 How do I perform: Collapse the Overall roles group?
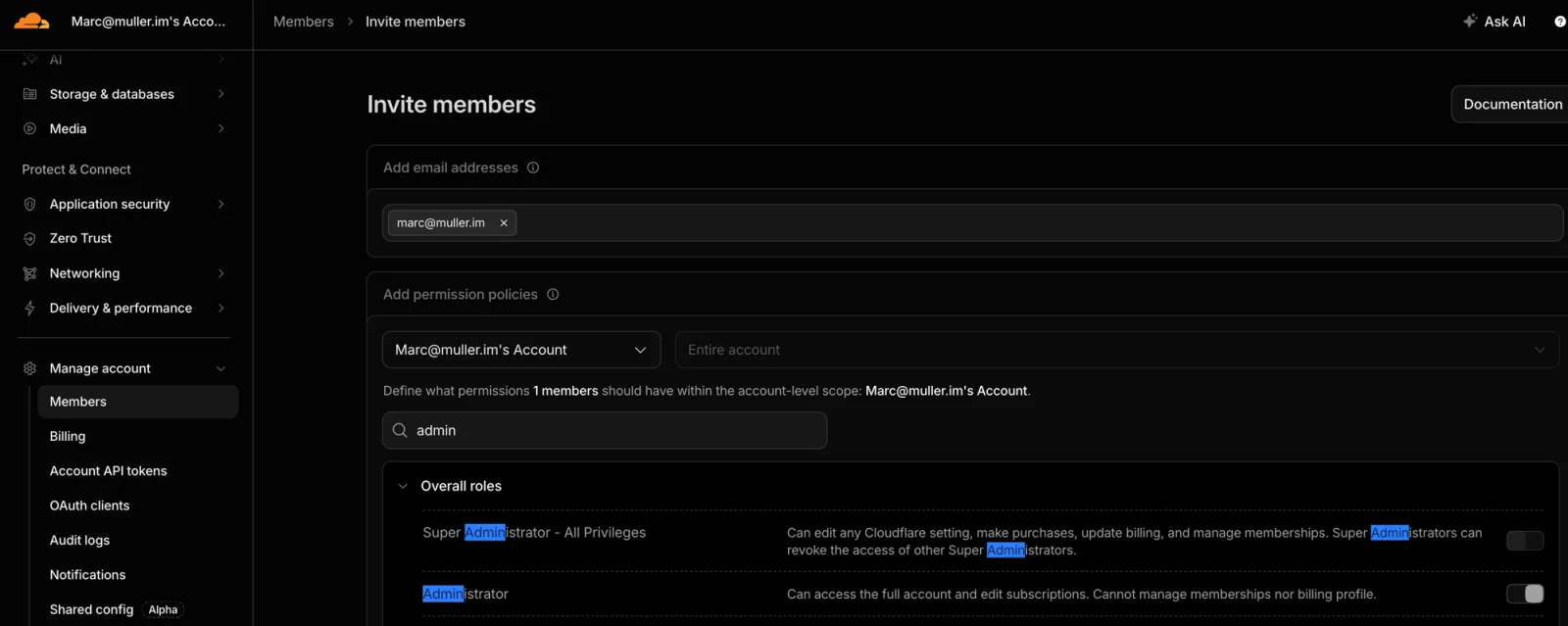pyautogui.click(x=403, y=486)
